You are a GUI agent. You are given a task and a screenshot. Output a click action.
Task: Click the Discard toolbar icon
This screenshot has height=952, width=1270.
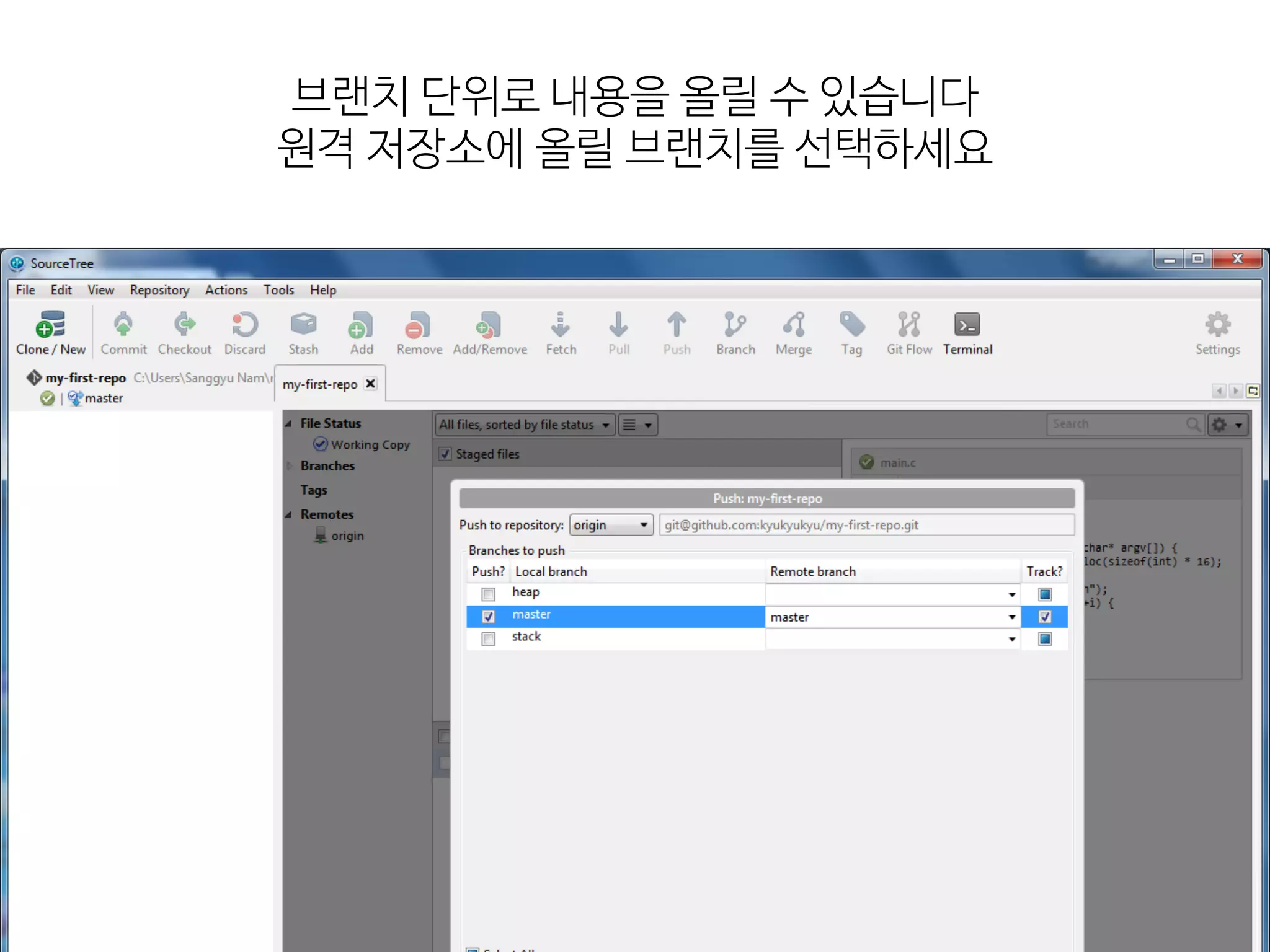click(x=244, y=325)
